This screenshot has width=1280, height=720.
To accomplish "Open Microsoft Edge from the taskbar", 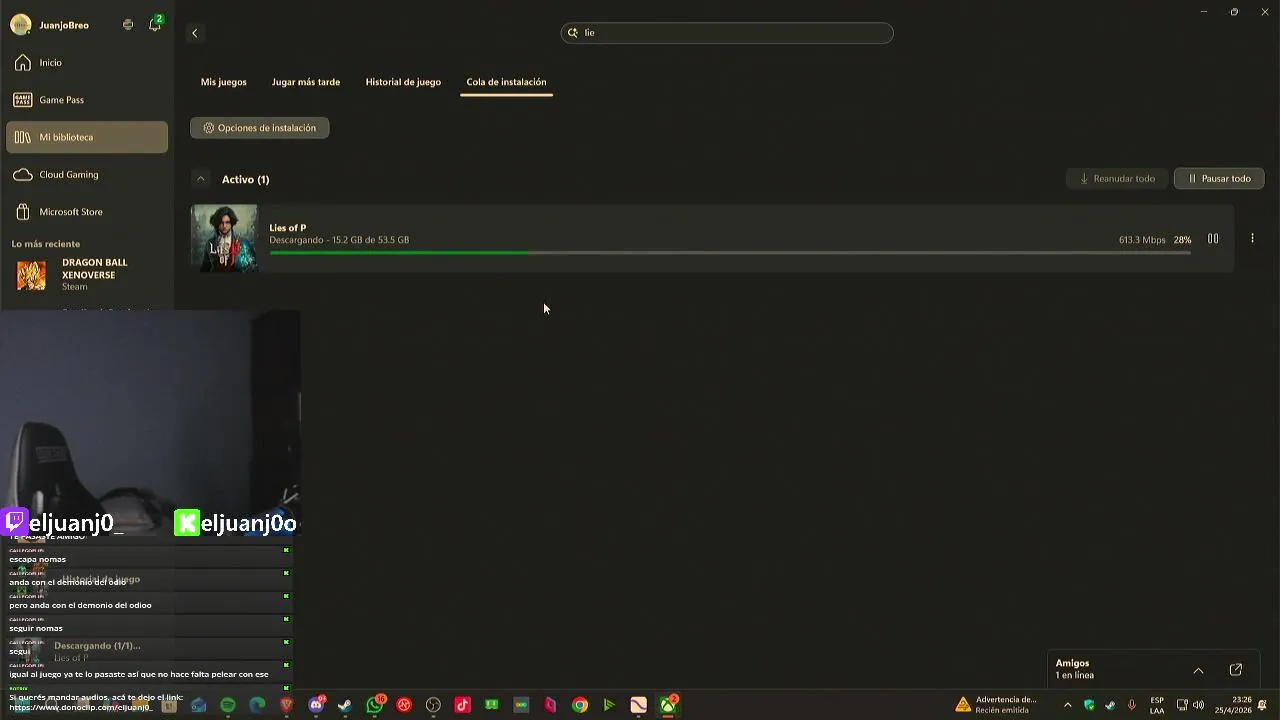I will (257, 705).
